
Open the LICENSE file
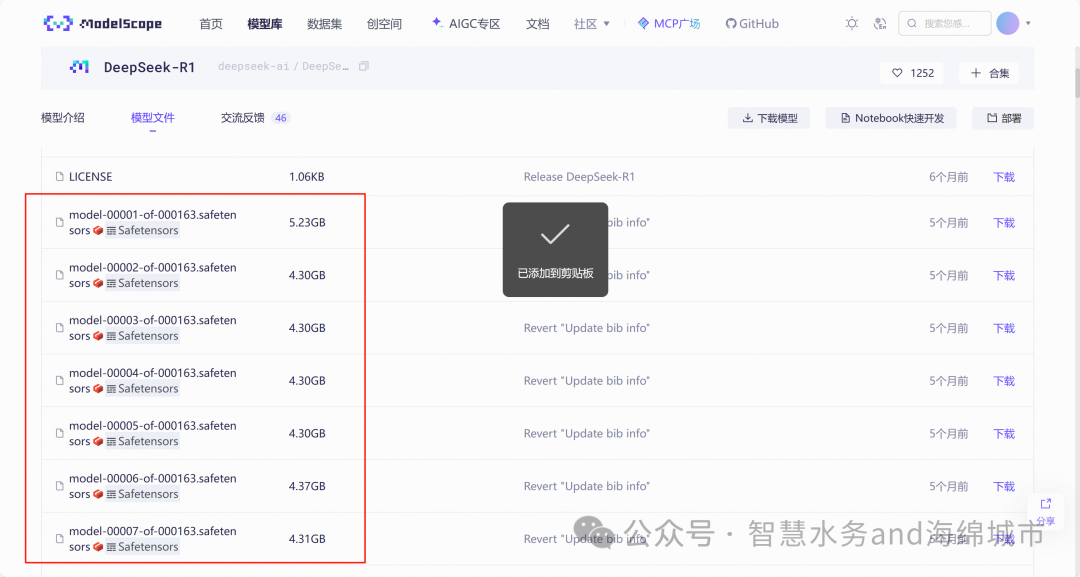[90, 177]
